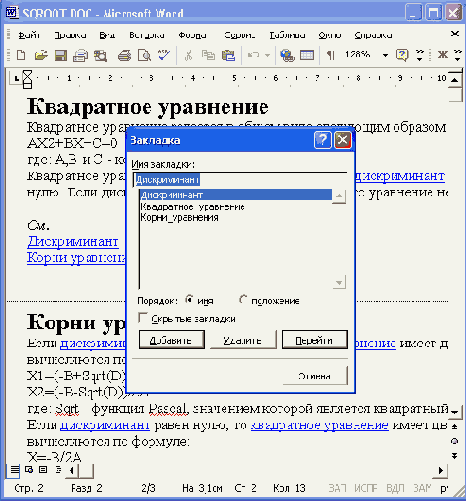Viewport: 466px width, 501px height.
Task: Open the Сервис menu
Action: pos(239,35)
